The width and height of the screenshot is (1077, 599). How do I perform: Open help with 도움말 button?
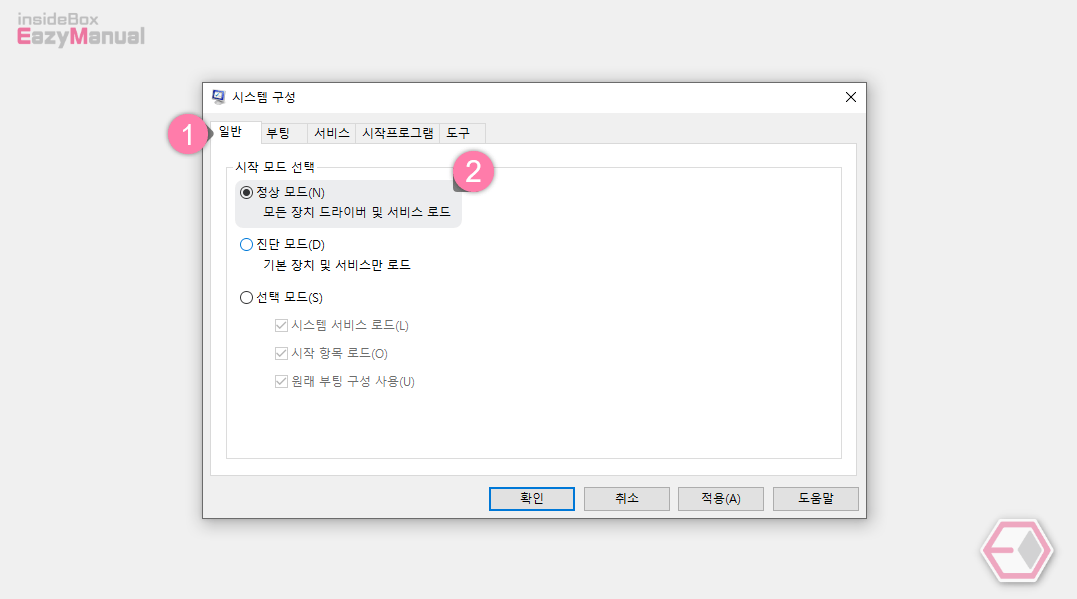click(815, 499)
